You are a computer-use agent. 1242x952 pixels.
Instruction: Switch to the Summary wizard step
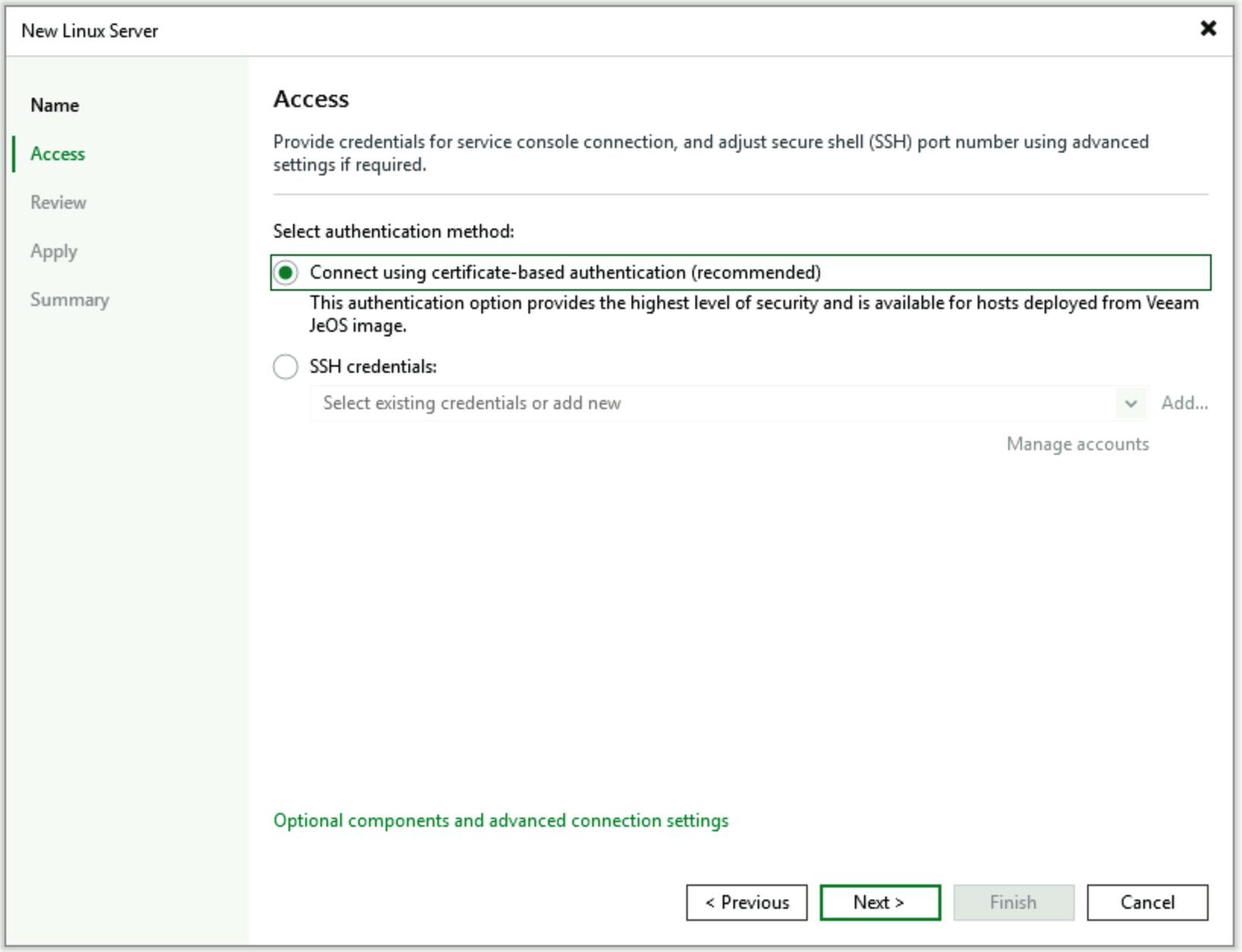70,300
